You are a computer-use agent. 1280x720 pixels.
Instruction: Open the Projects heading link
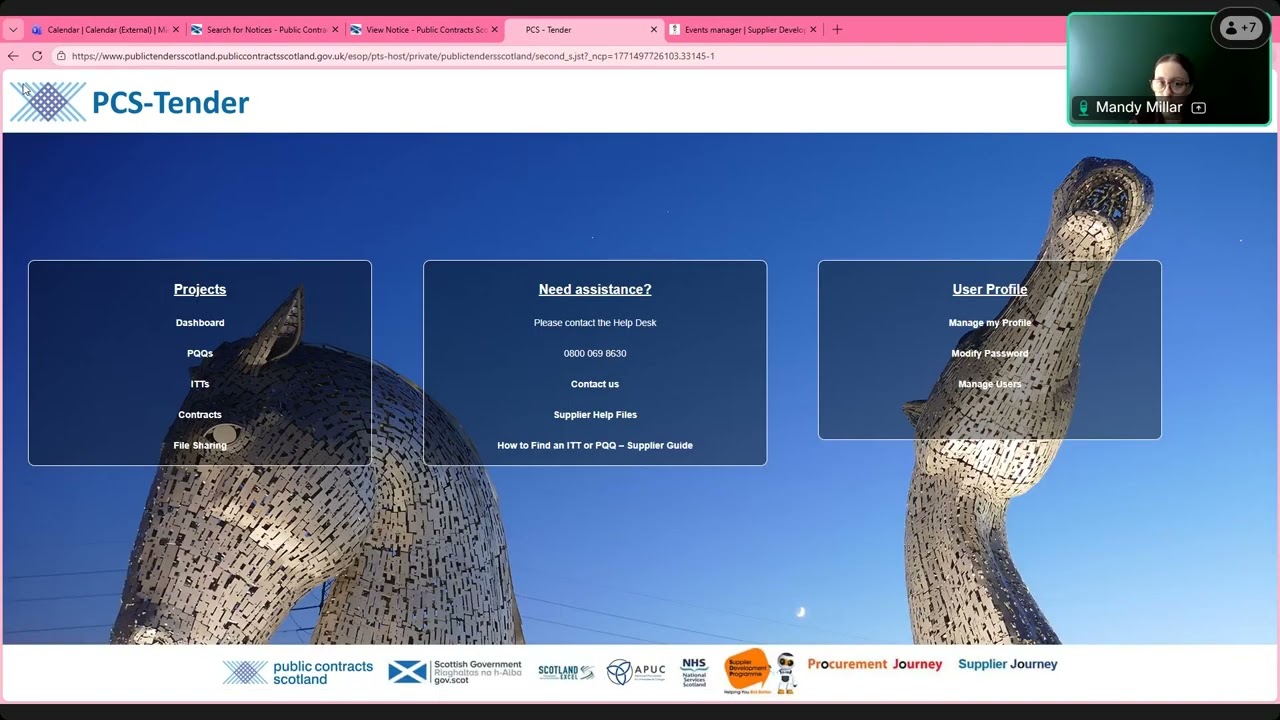(200, 289)
